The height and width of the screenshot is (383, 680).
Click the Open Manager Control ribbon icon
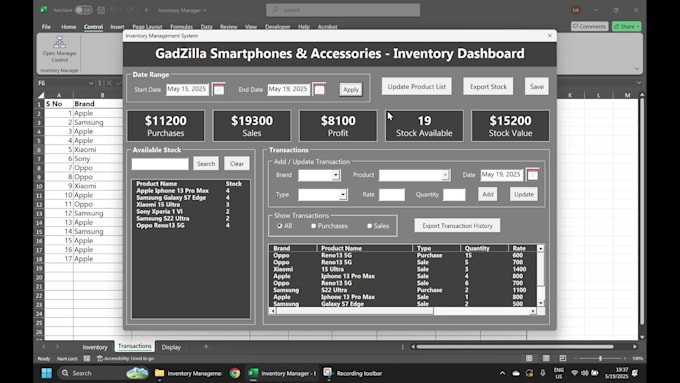[x=59, y=49]
